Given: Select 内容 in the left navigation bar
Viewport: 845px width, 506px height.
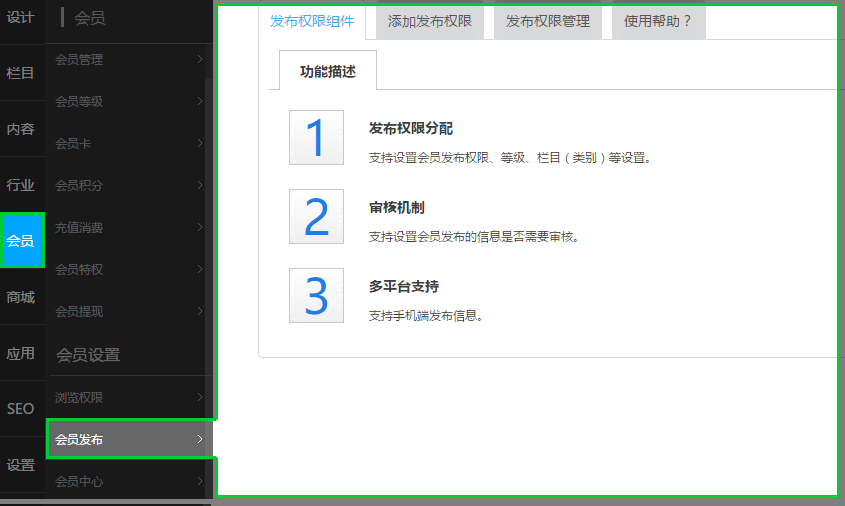Looking at the screenshot, I should point(21,129).
